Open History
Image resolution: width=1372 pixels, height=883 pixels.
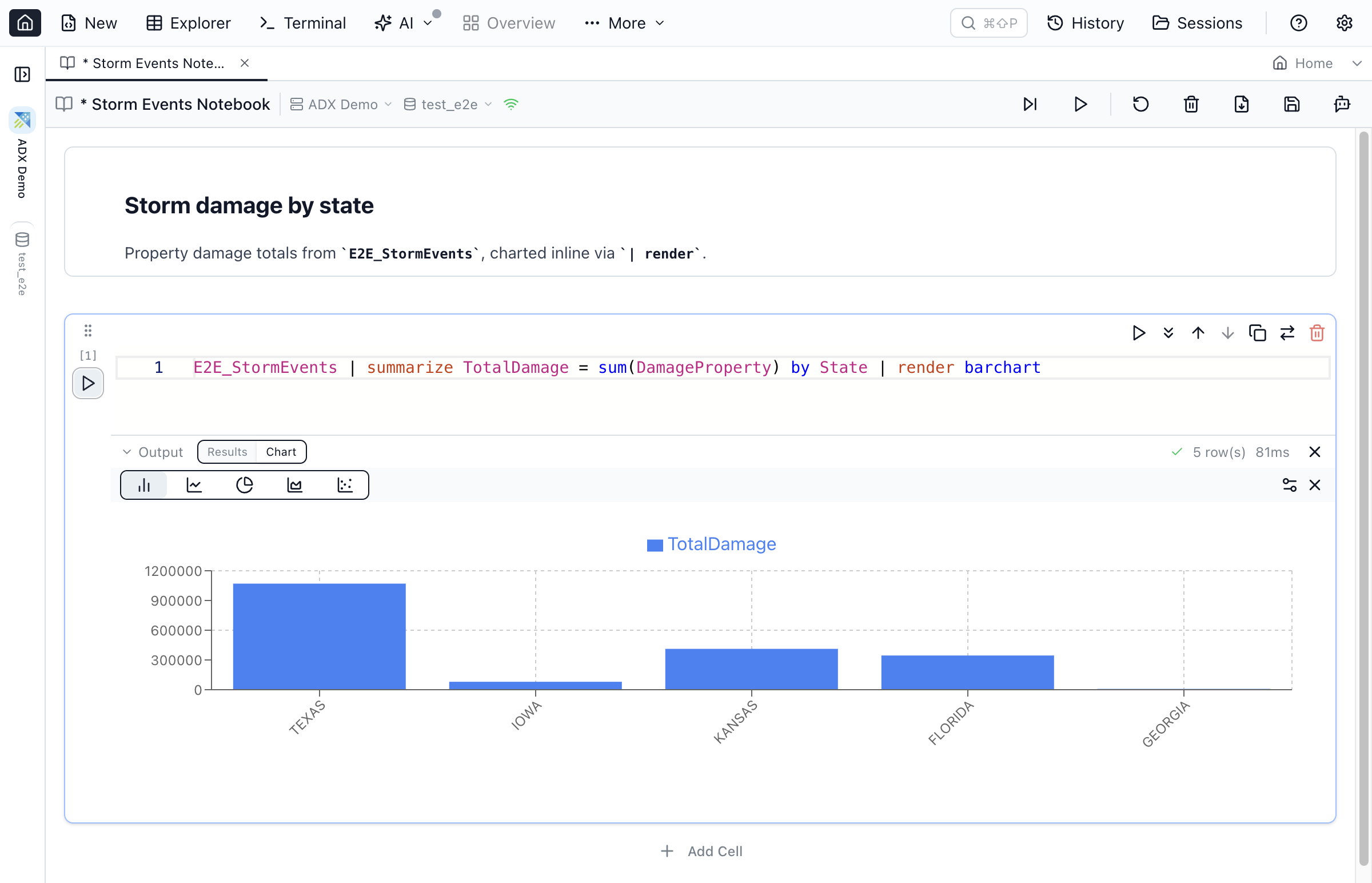tap(1086, 23)
